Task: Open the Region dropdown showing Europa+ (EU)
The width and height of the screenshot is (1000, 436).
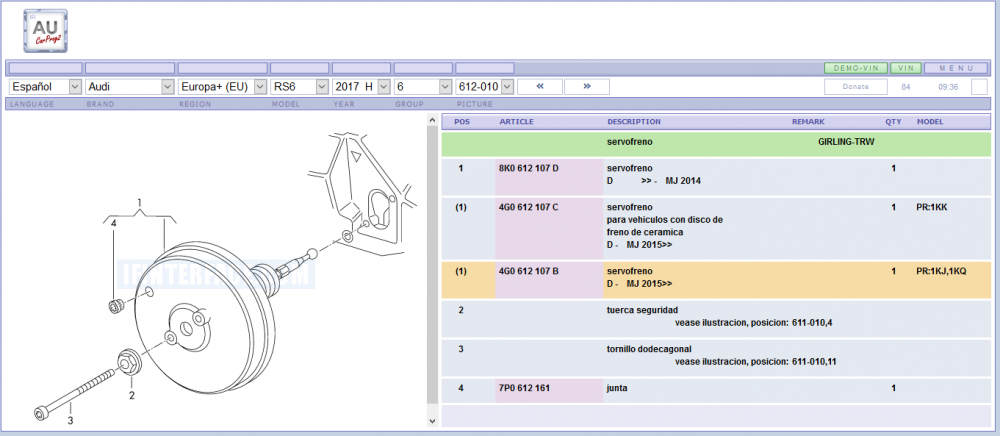Action: point(223,87)
